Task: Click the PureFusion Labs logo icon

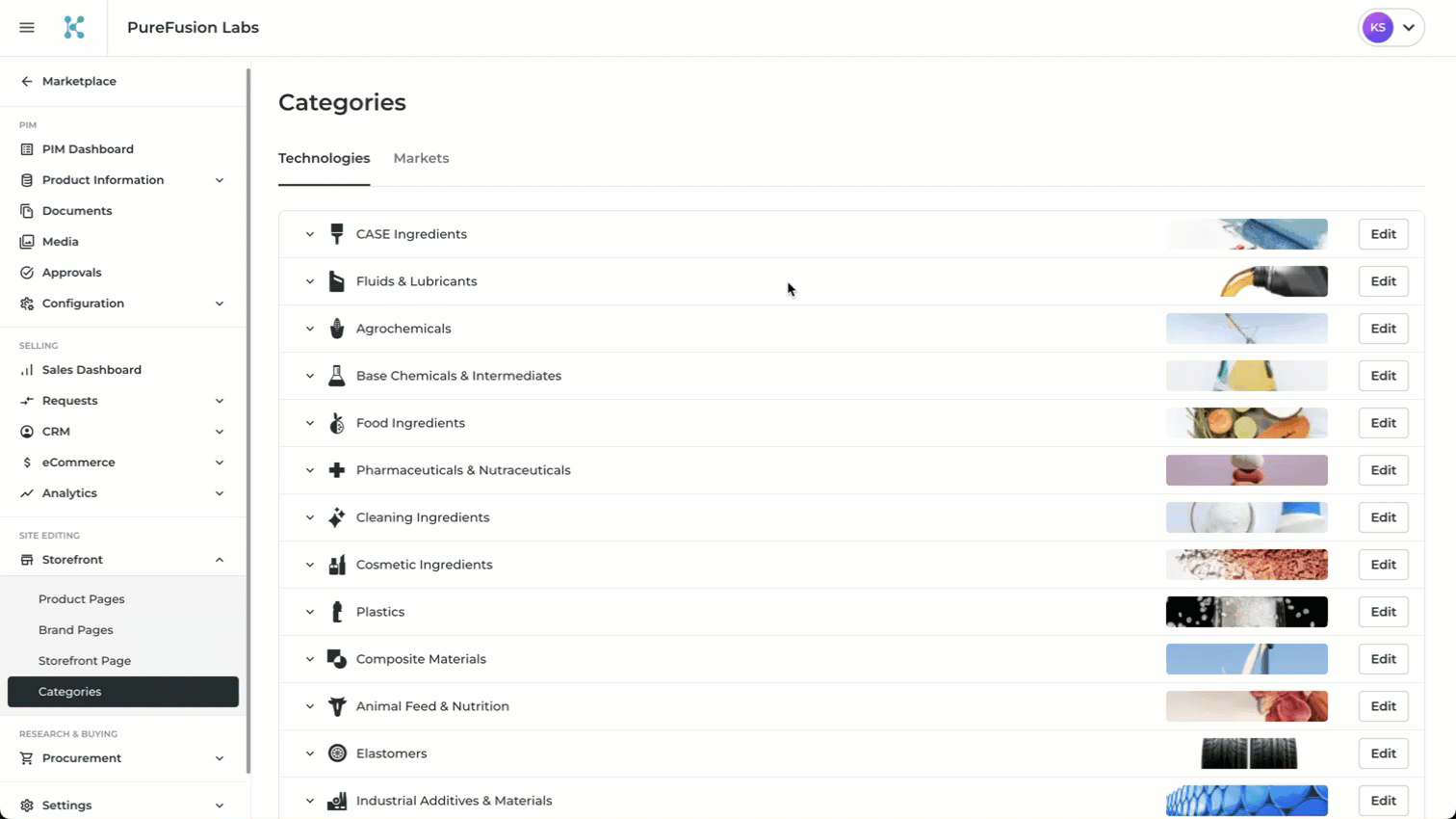Action: [74, 28]
